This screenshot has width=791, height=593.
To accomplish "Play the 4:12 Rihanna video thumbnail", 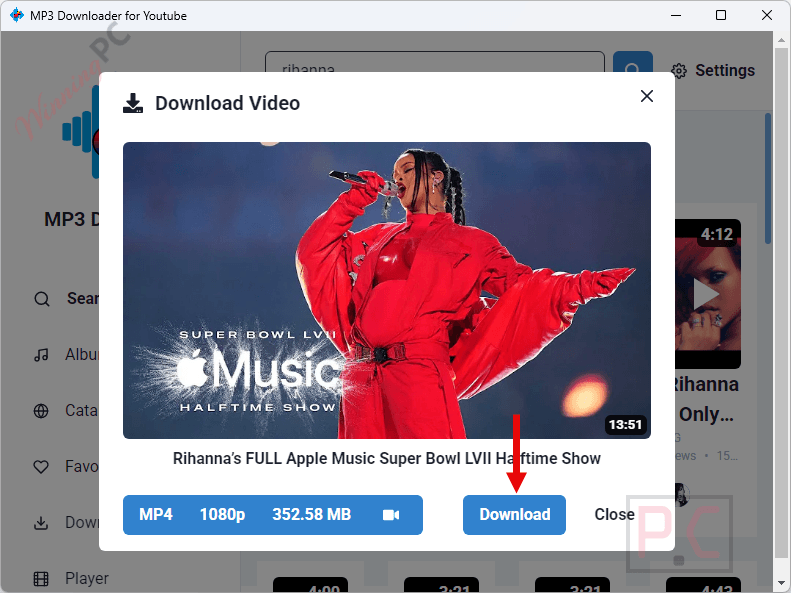I will [x=708, y=294].
